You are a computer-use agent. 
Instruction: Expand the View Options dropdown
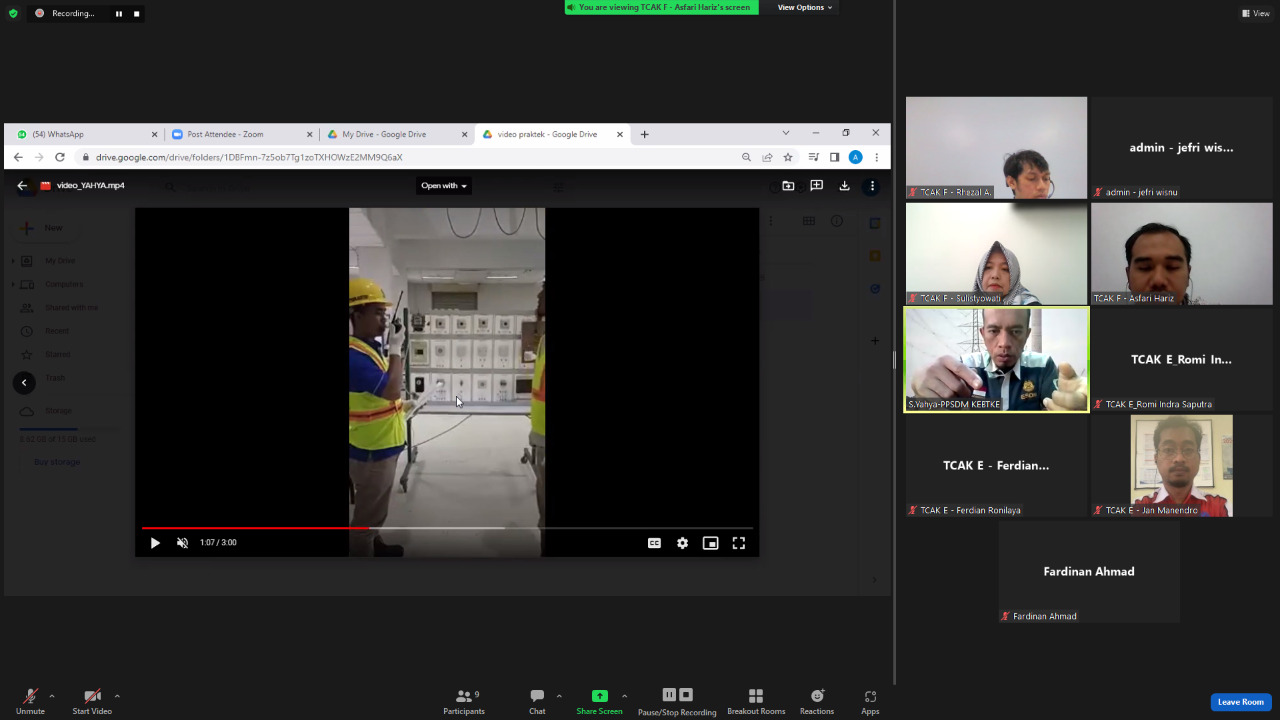coord(804,7)
